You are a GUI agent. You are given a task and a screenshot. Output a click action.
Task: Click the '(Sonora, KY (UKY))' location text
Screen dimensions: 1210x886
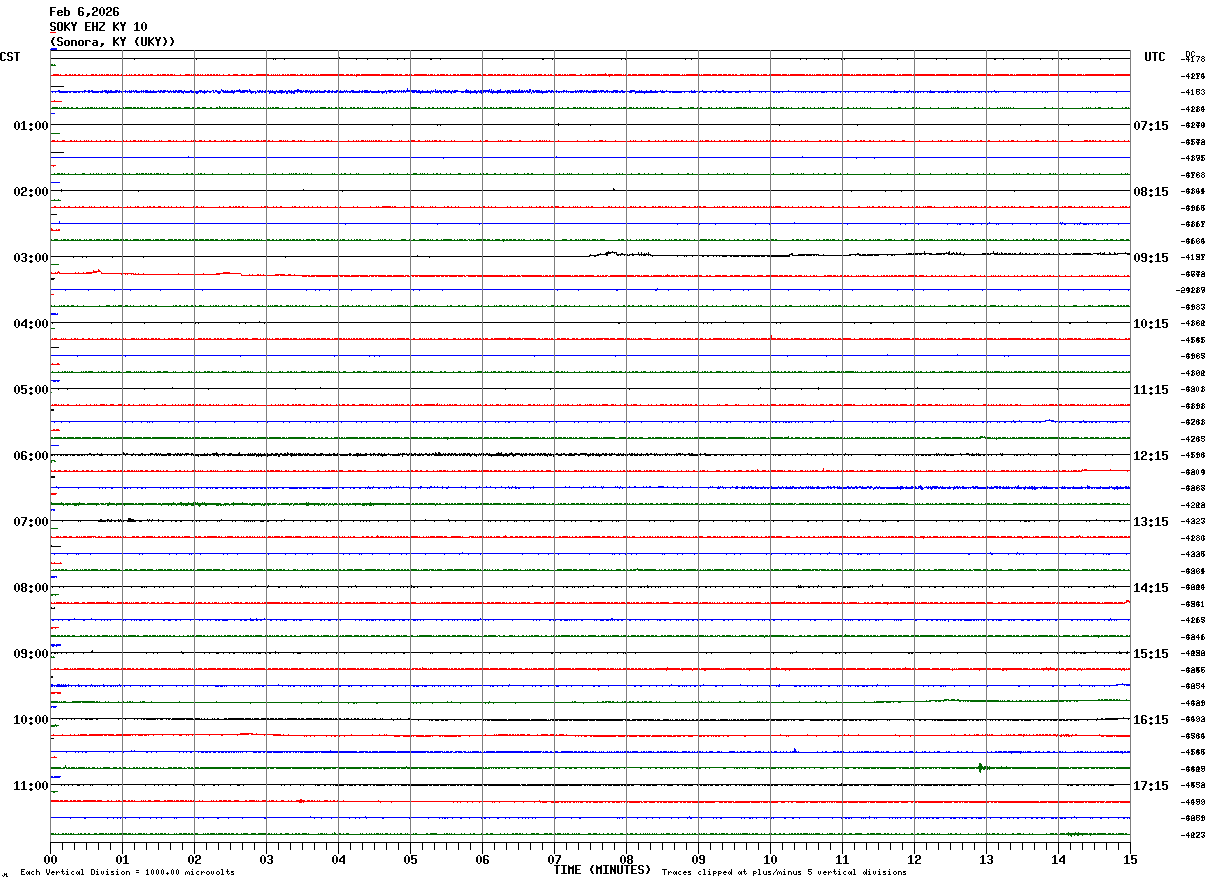(x=112, y=42)
